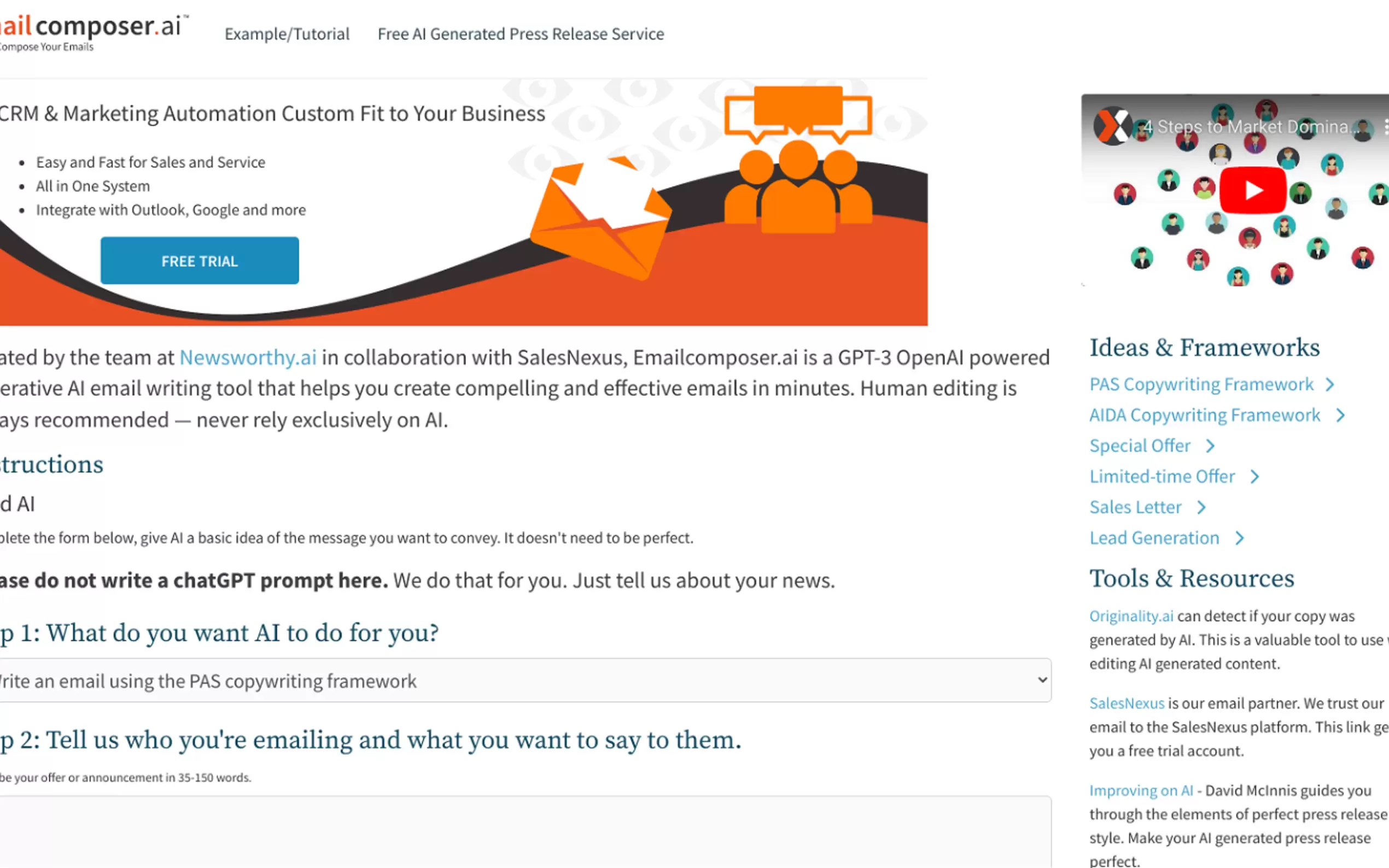The height and width of the screenshot is (868, 1389).
Task: Click the FREE TRIAL button
Action: [x=199, y=261]
